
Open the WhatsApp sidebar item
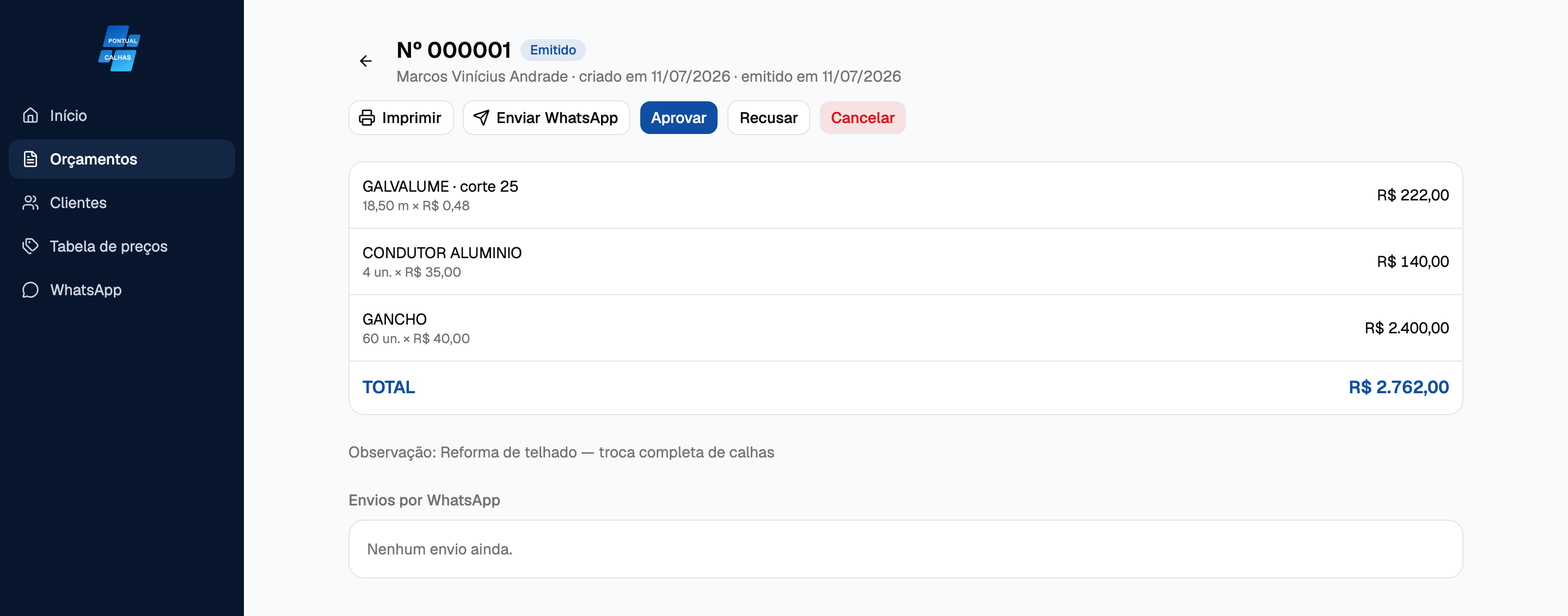pyautogui.click(x=122, y=290)
